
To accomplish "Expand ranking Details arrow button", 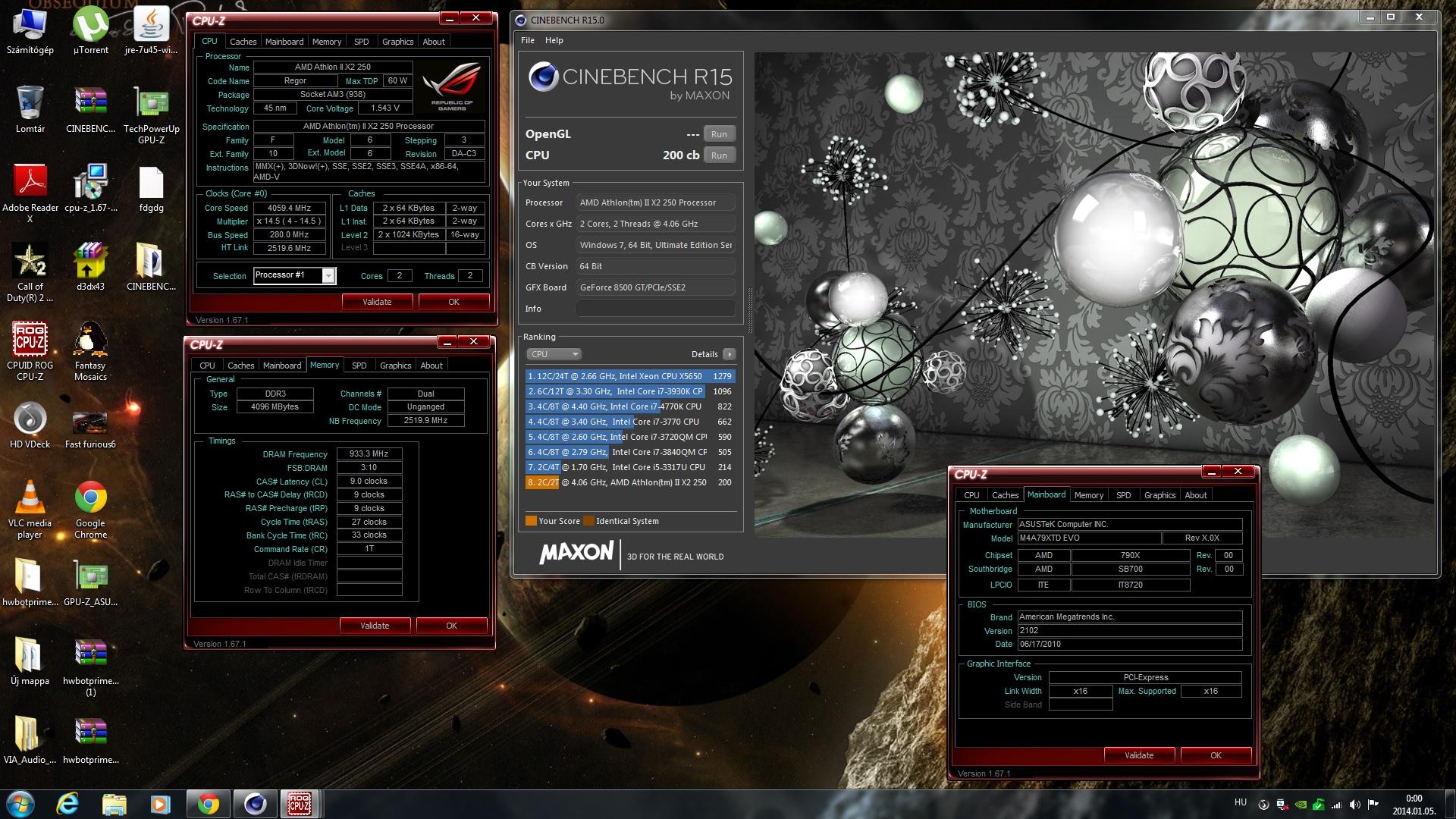I will pos(729,354).
